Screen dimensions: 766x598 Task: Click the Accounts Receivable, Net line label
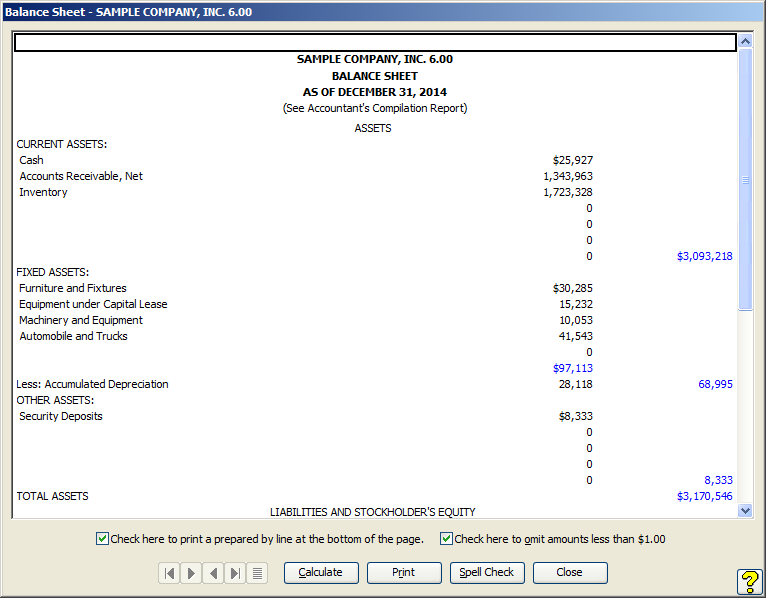(81, 176)
